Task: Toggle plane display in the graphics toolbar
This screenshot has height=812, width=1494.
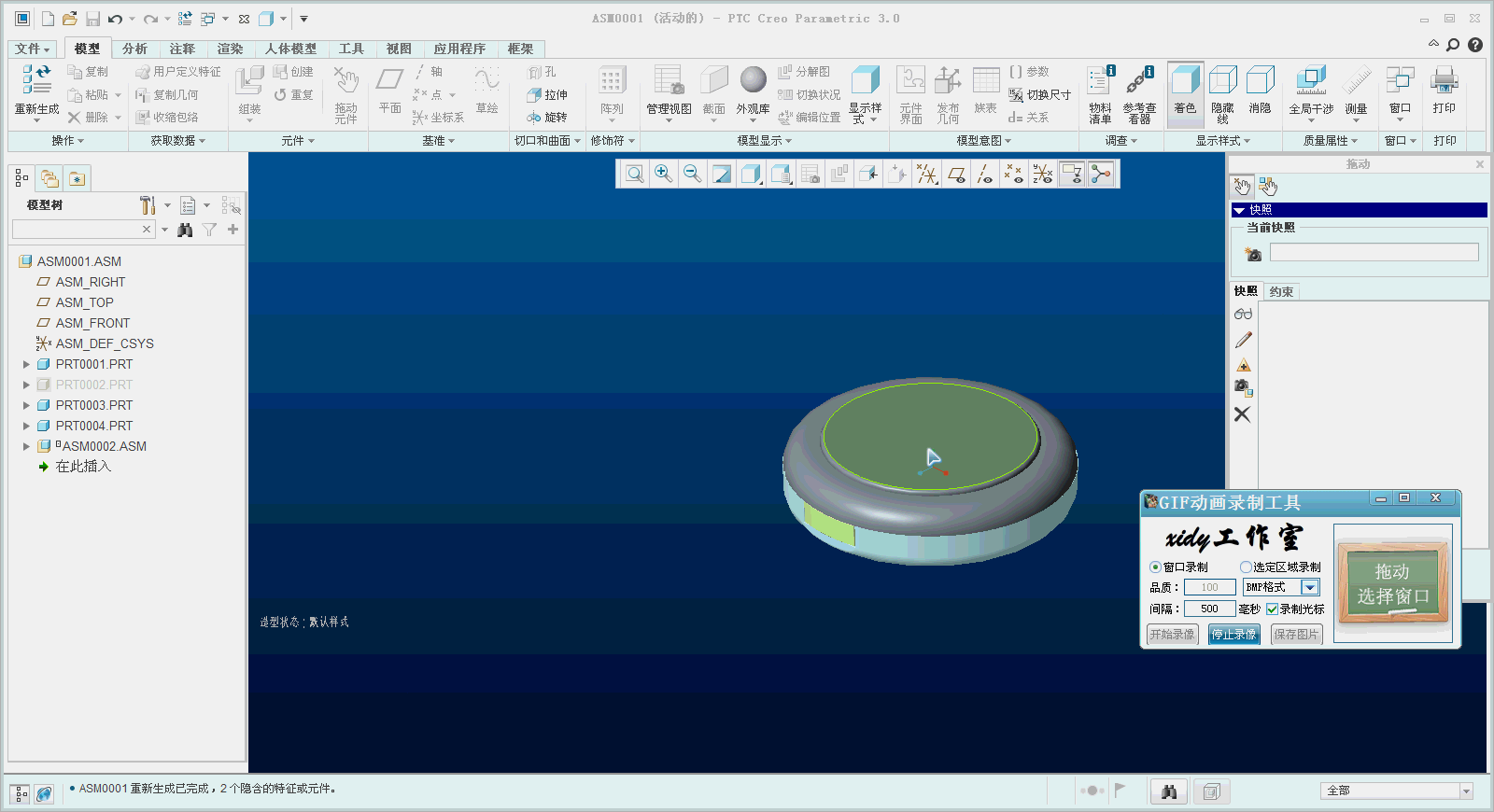Action: point(956,174)
